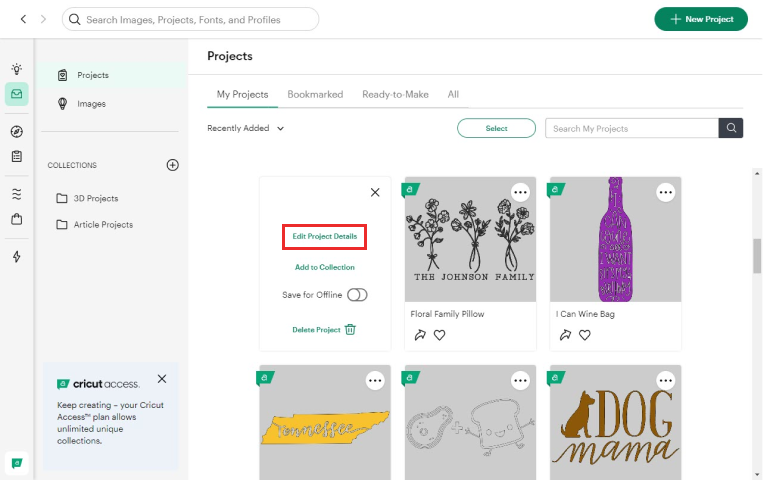Image resolution: width=763 pixels, height=480 pixels.
Task: Switch to the Ready-to-Make tab
Action: tap(395, 94)
